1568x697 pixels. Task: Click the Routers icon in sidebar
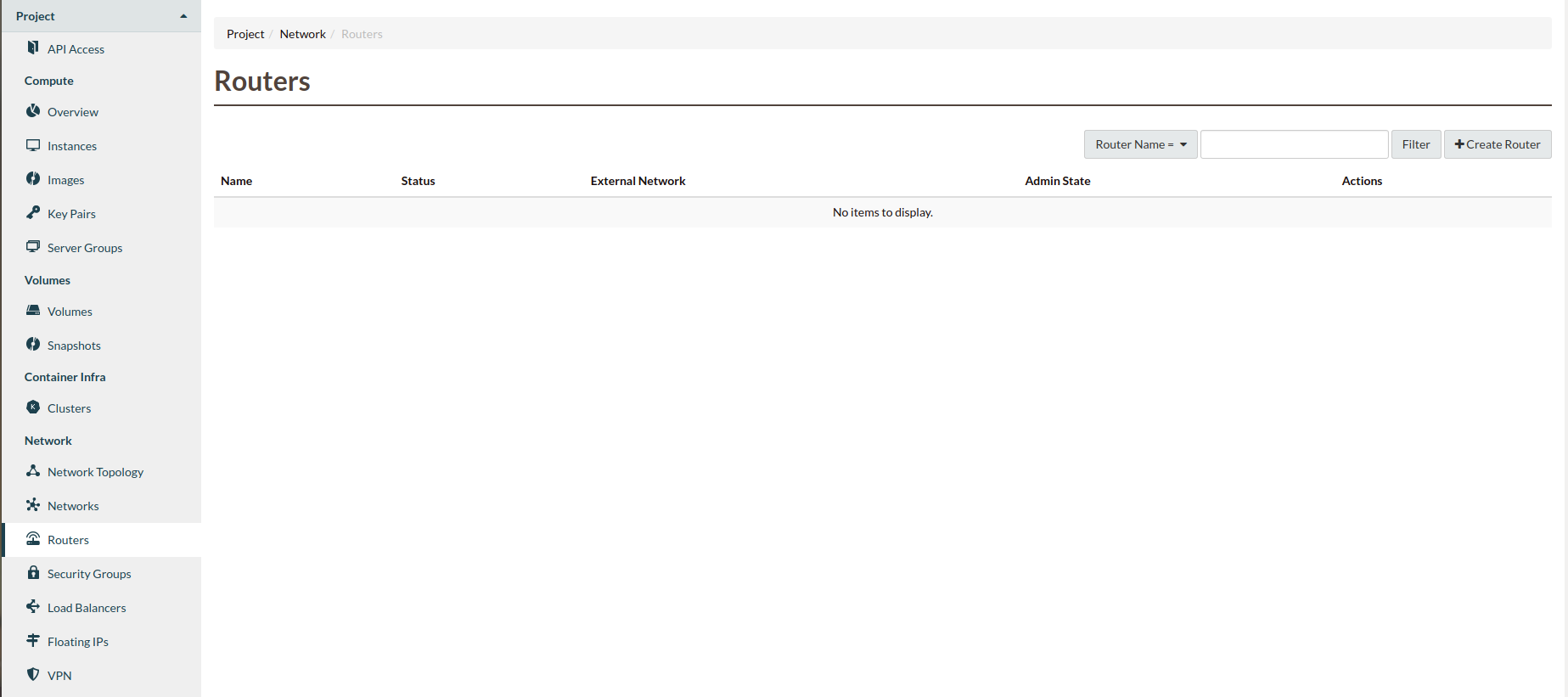(x=33, y=538)
